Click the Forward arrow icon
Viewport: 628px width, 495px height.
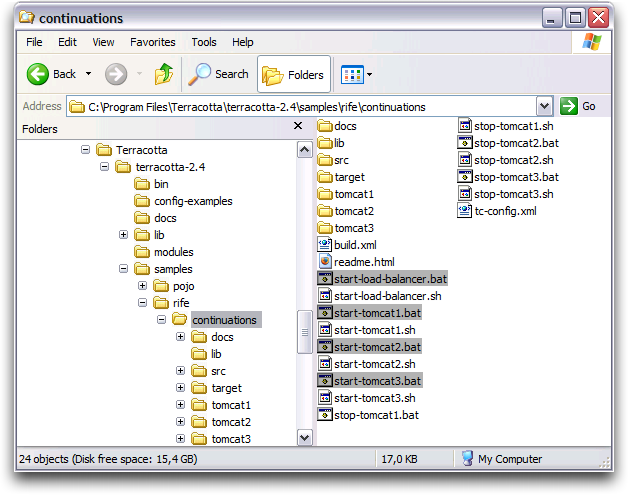point(116,74)
